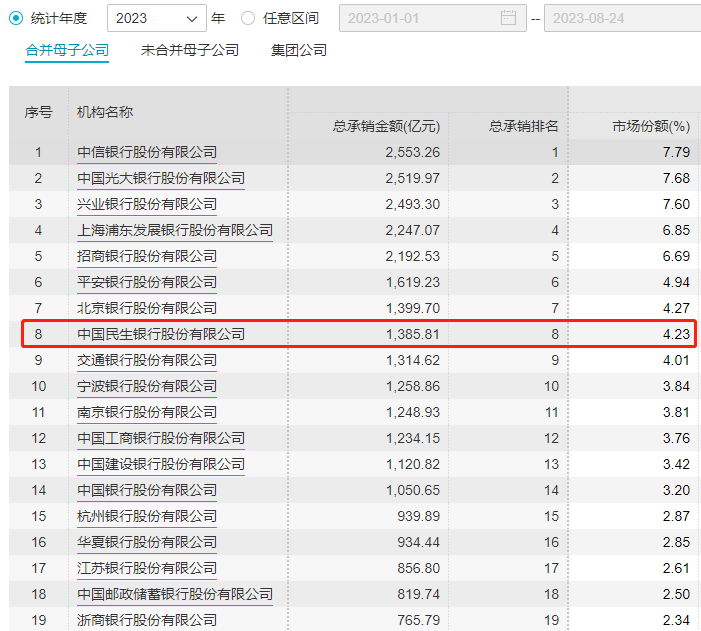The width and height of the screenshot is (701, 631).
Task: Click the 市场份额(%) column header
Action: click(x=651, y=126)
